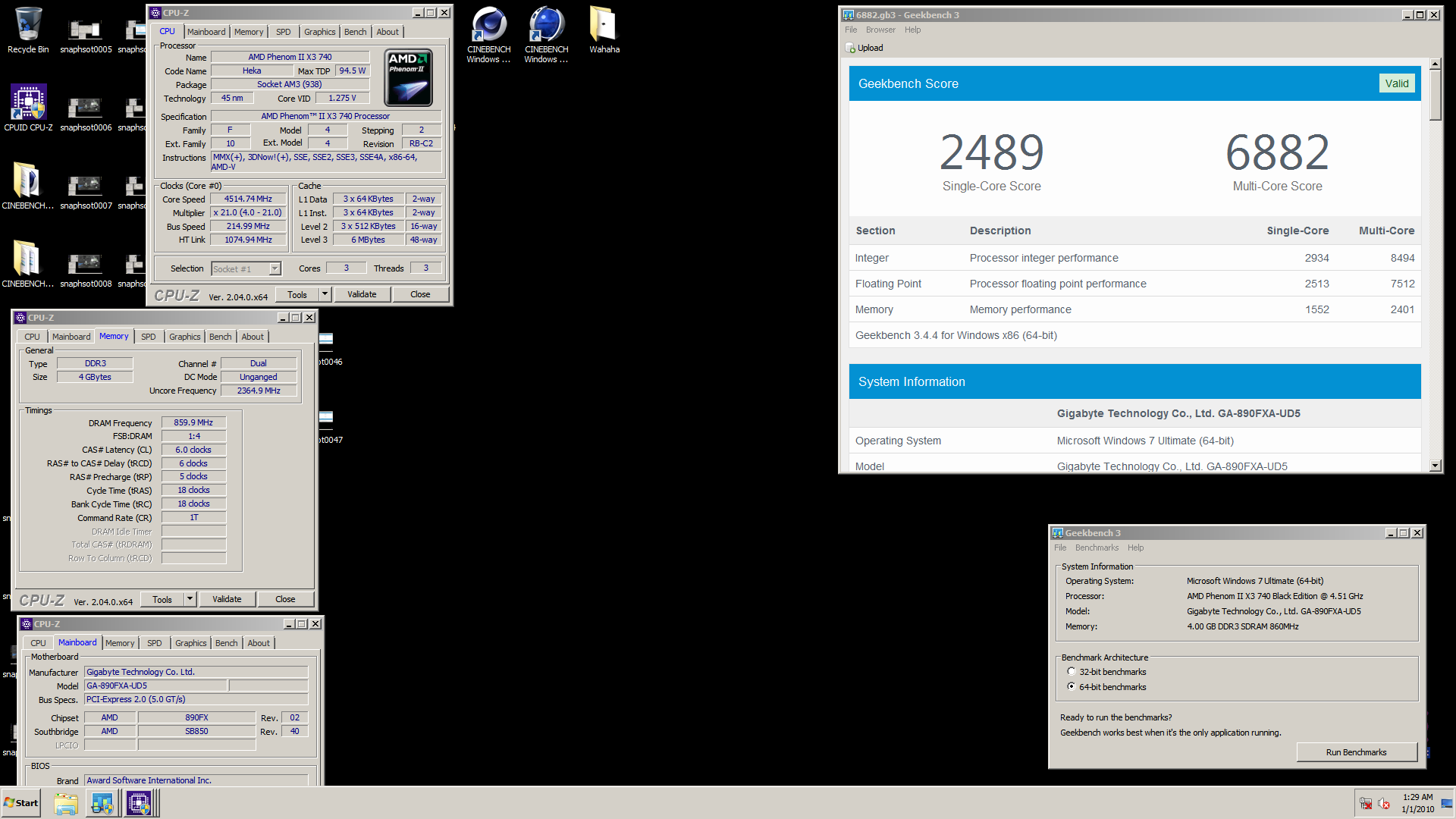The width and height of the screenshot is (1456, 819).
Task: Click Validate in the CPU-Z CPU window
Action: [362, 294]
